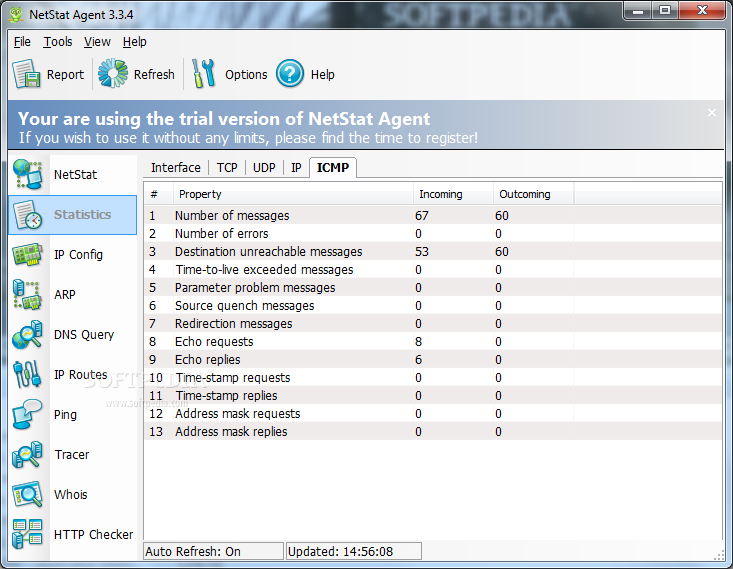
Task: Open the DNS Query sidebar icon
Action: (28, 335)
